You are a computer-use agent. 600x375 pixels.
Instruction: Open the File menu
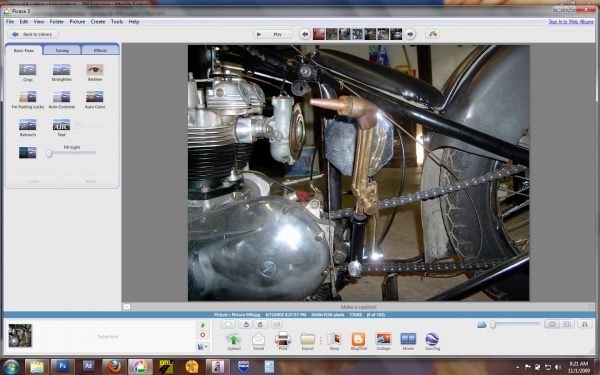(10, 22)
